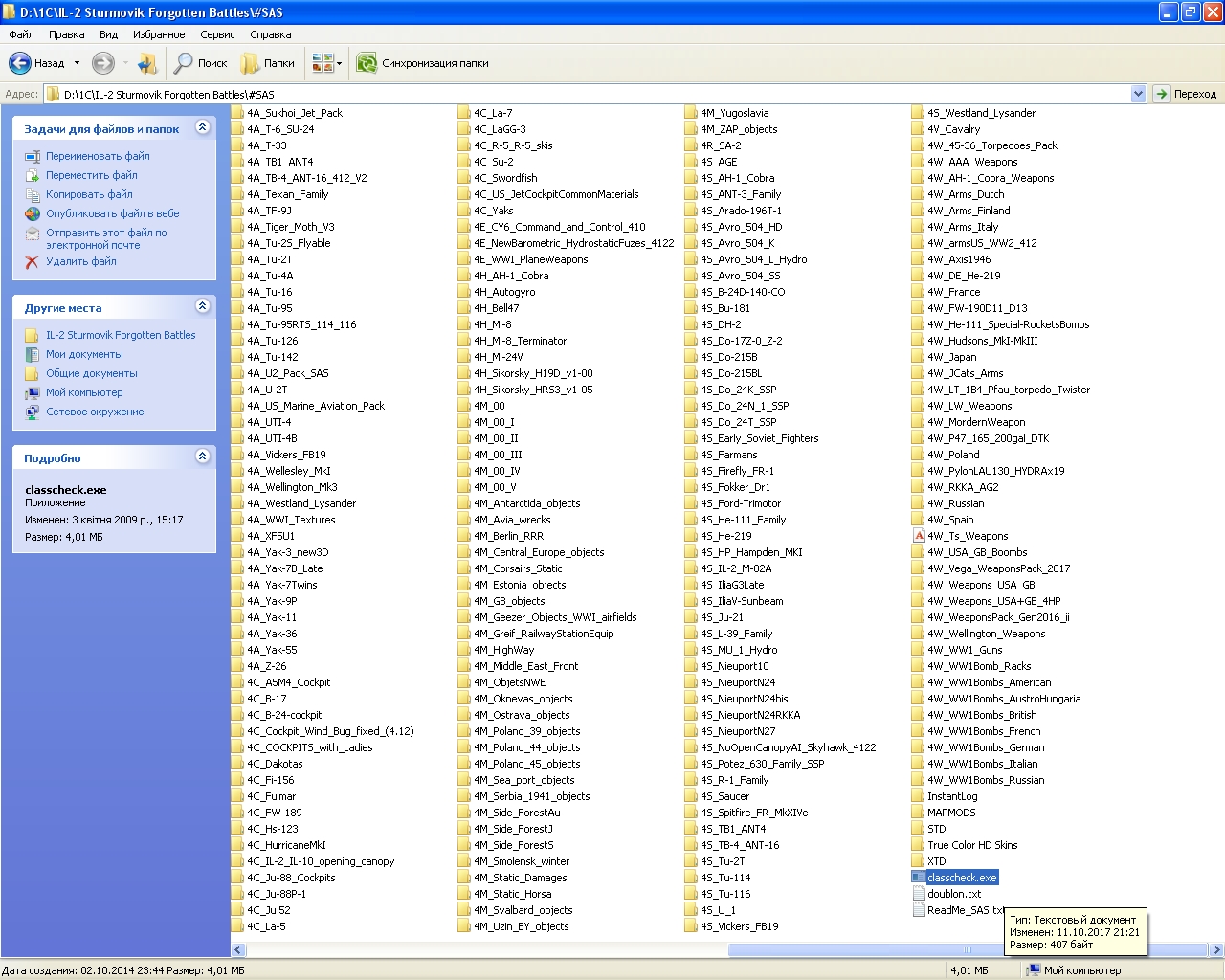Click into the address path field
Image resolution: width=1225 pixels, height=980 pixels.
click(593, 94)
